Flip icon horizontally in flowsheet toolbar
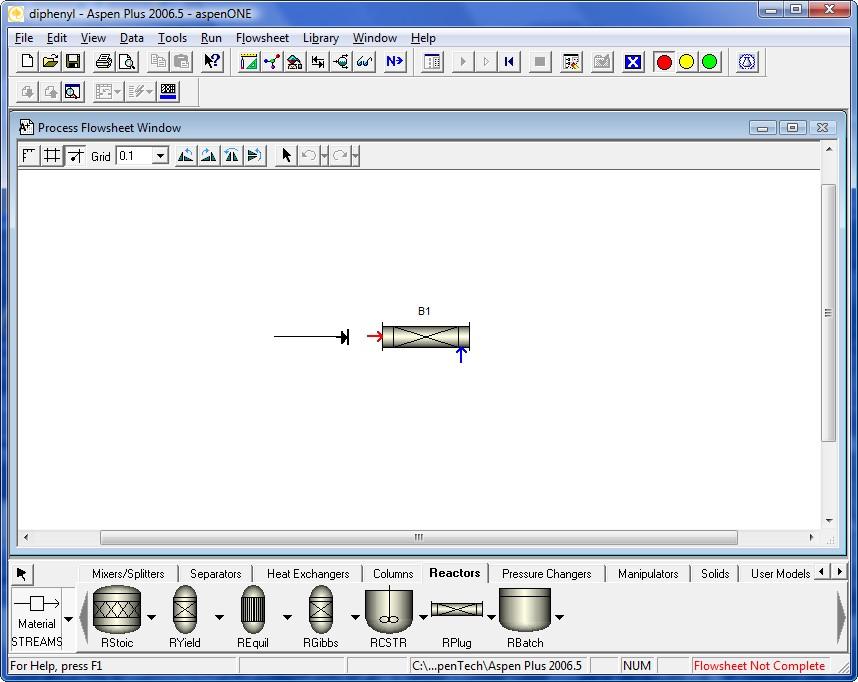The height and width of the screenshot is (682, 858). pos(231,155)
